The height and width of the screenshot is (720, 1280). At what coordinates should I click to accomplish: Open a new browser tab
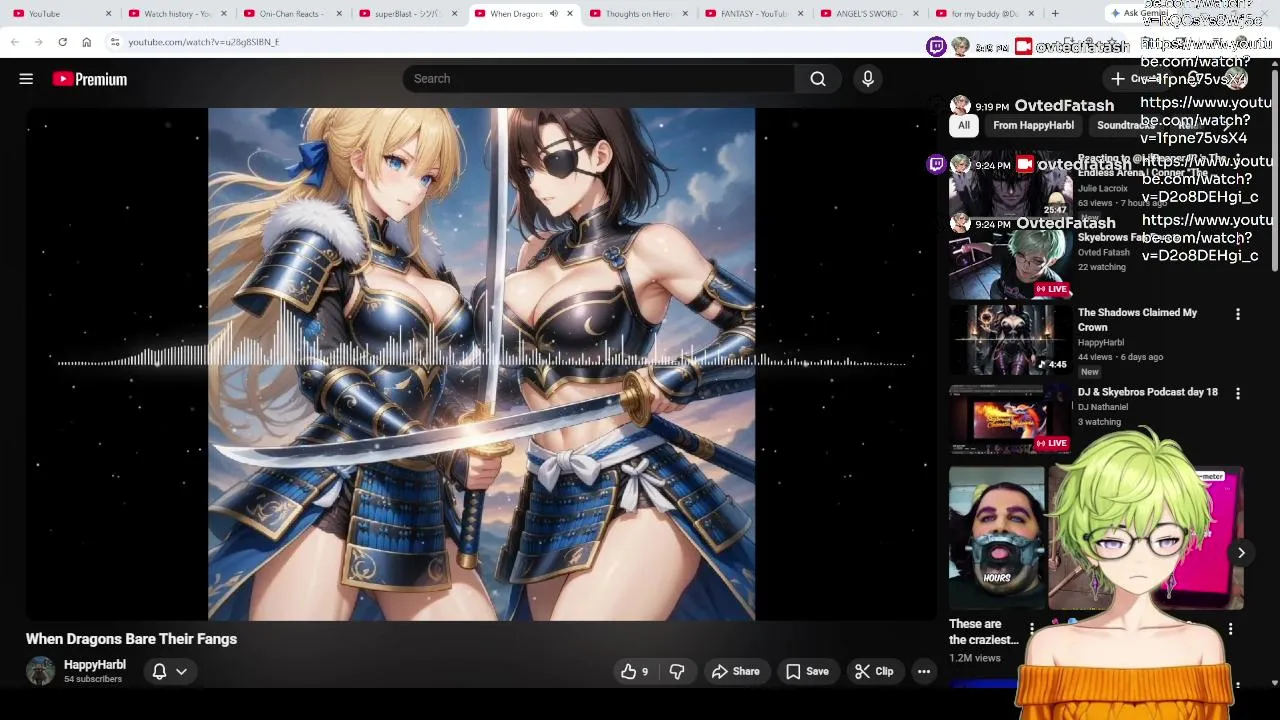tap(1054, 14)
